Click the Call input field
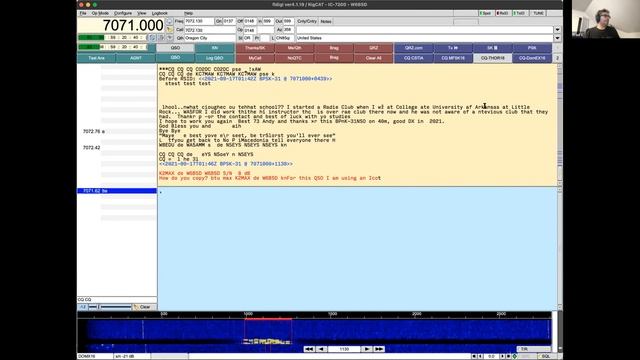The width and height of the screenshot is (640, 360). pos(210,30)
